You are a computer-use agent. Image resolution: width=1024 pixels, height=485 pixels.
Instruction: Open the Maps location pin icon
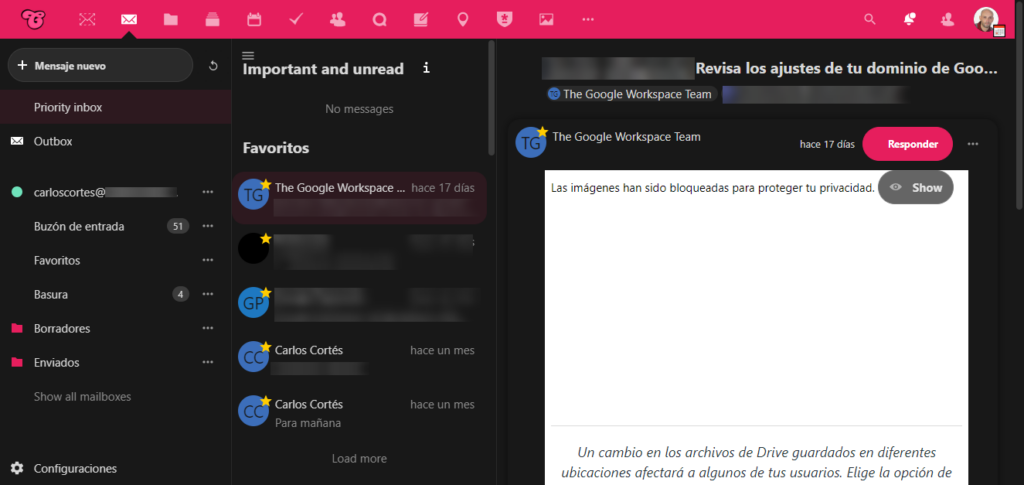(x=463, y=20)
